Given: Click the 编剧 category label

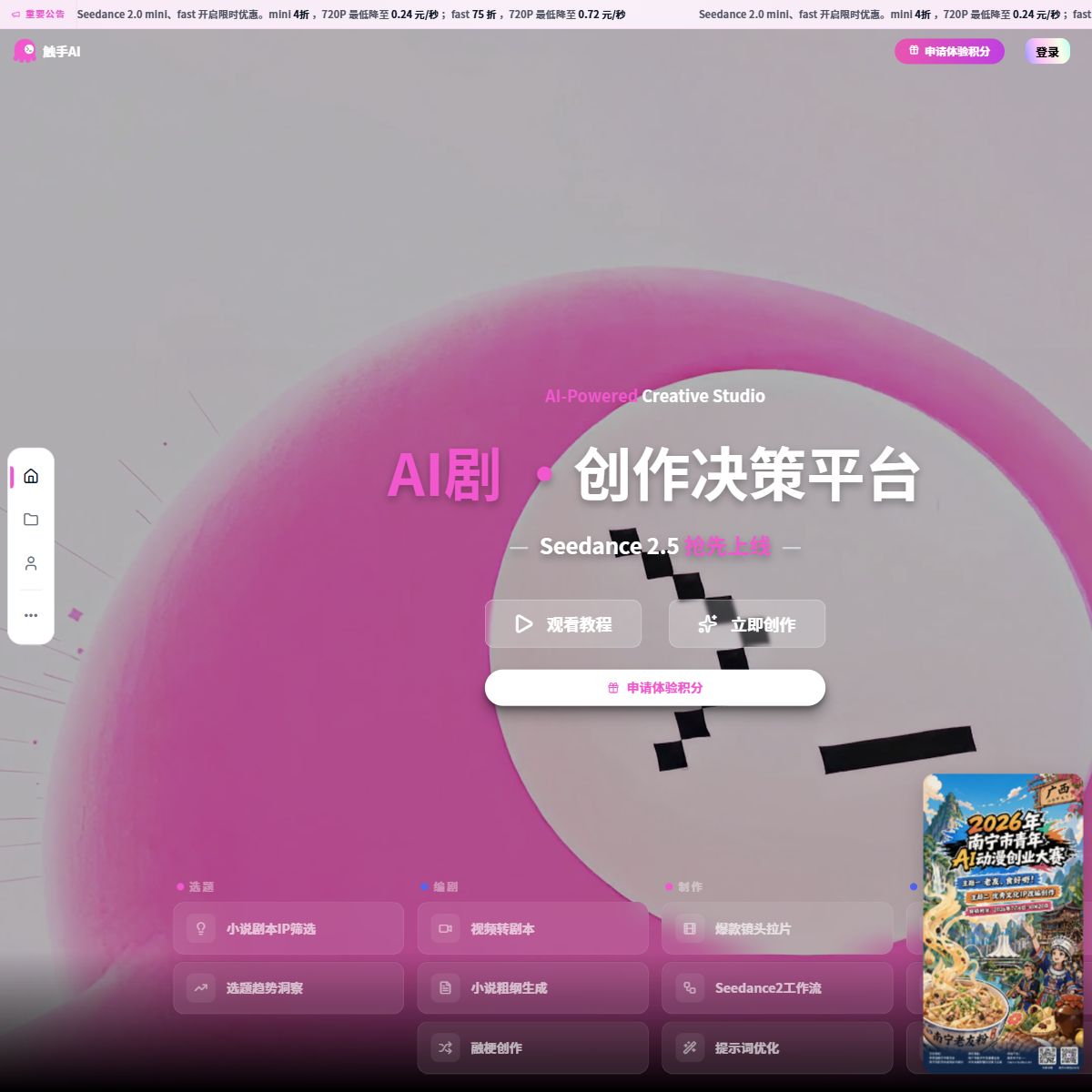Looking at the screenshot, I should pos(446,886).
